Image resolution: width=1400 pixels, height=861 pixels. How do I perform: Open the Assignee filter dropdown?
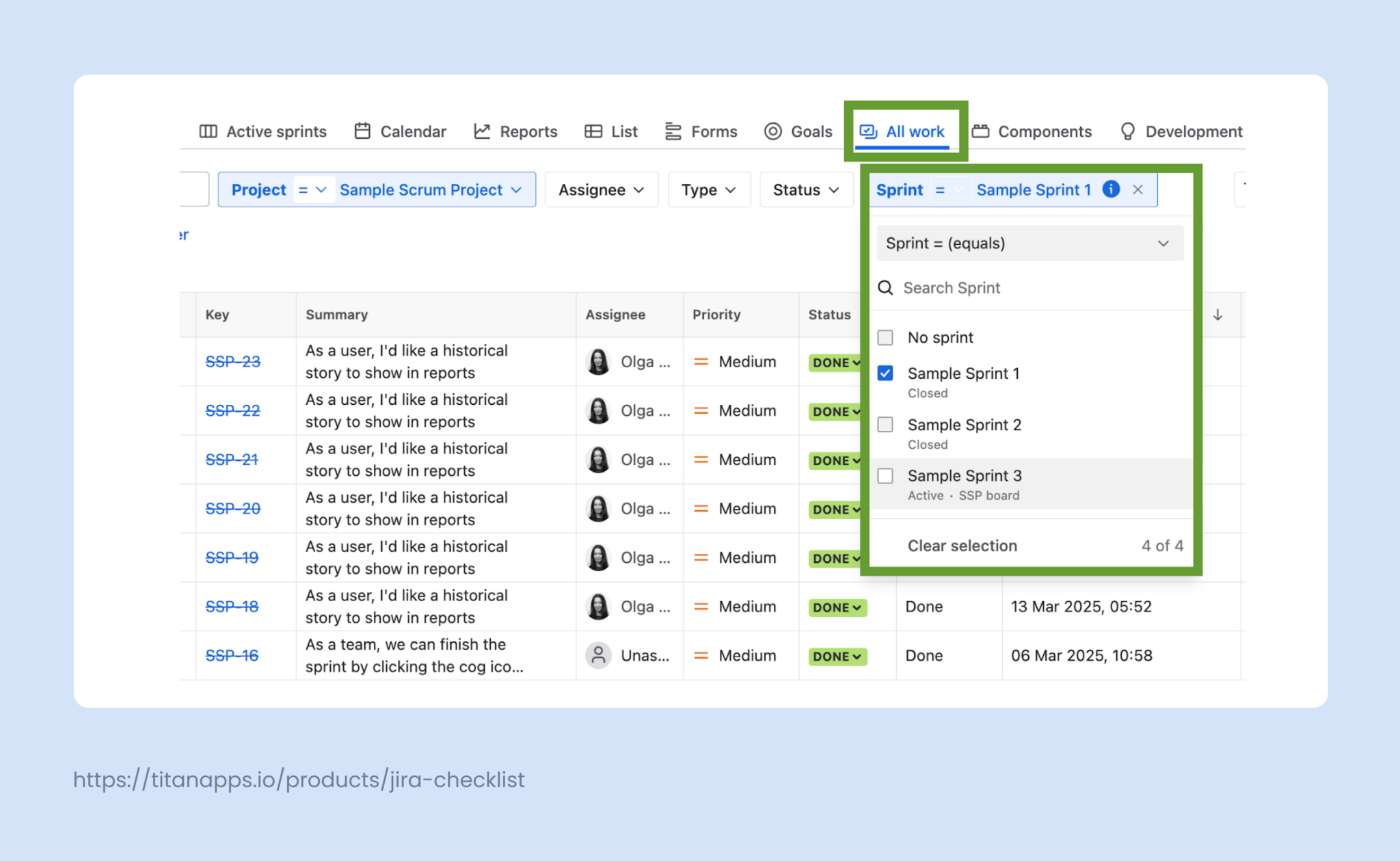pos(601,189)
